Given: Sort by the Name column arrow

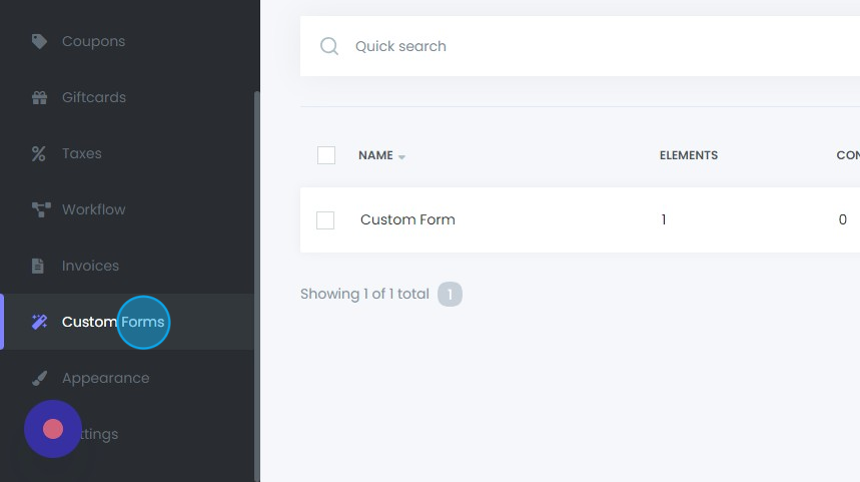Looking at the screenshot, I should coord(402,157).
